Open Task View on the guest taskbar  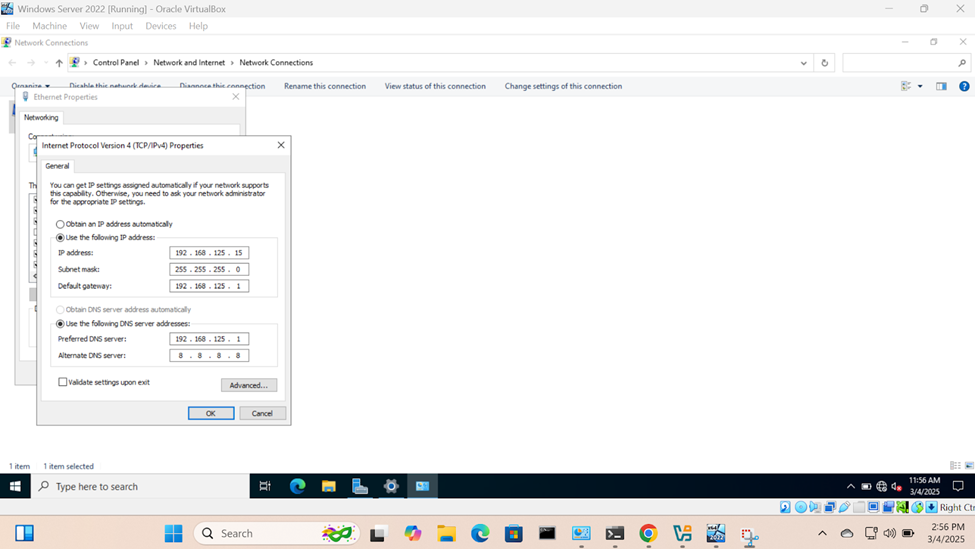(x=265, y=486)
